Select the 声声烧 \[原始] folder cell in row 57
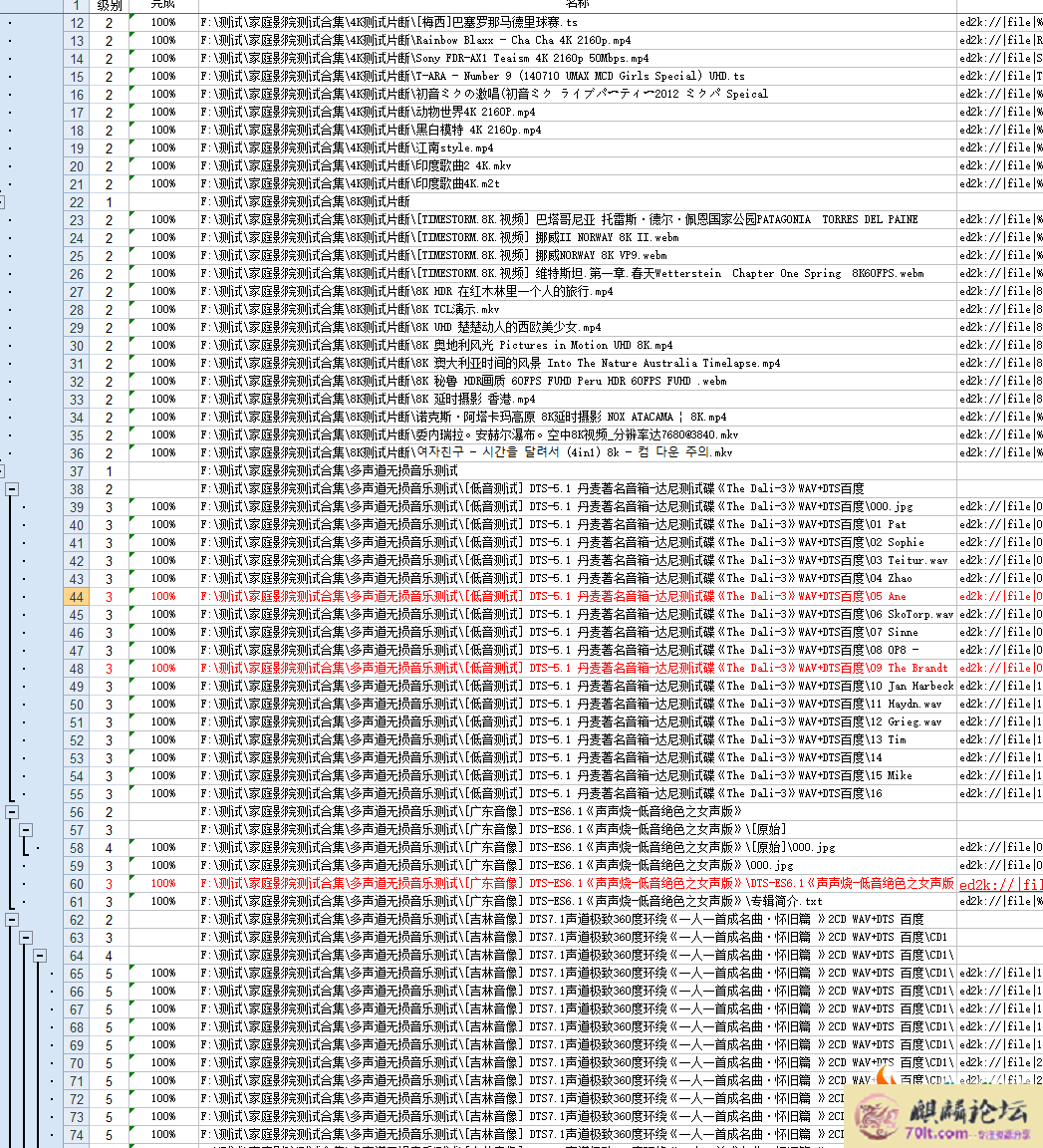This screenshot has height=1148, width=1043. pos(578,829)
